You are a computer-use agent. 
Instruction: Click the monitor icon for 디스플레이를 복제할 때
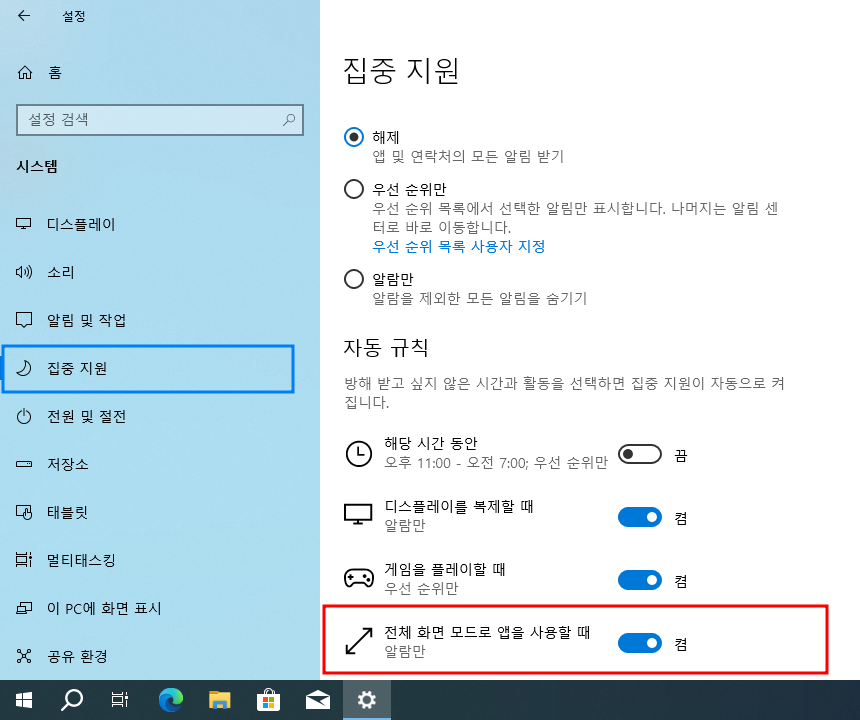coord(358,514)
